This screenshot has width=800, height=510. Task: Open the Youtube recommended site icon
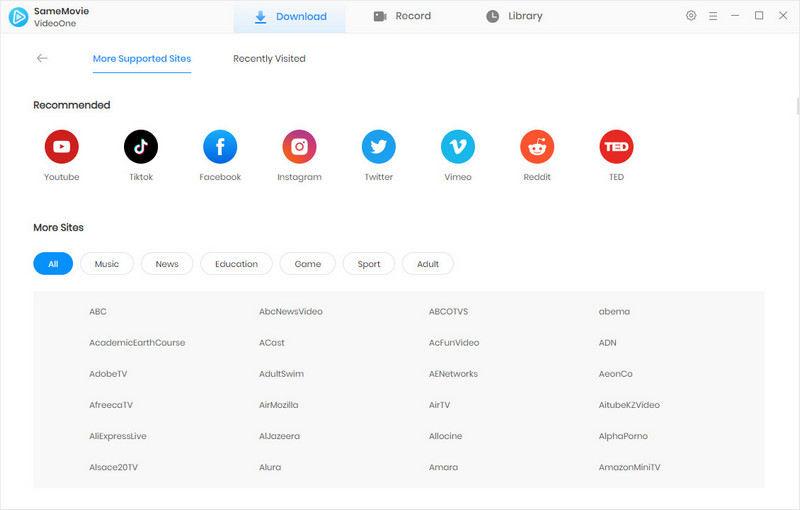tap(62, 147)
